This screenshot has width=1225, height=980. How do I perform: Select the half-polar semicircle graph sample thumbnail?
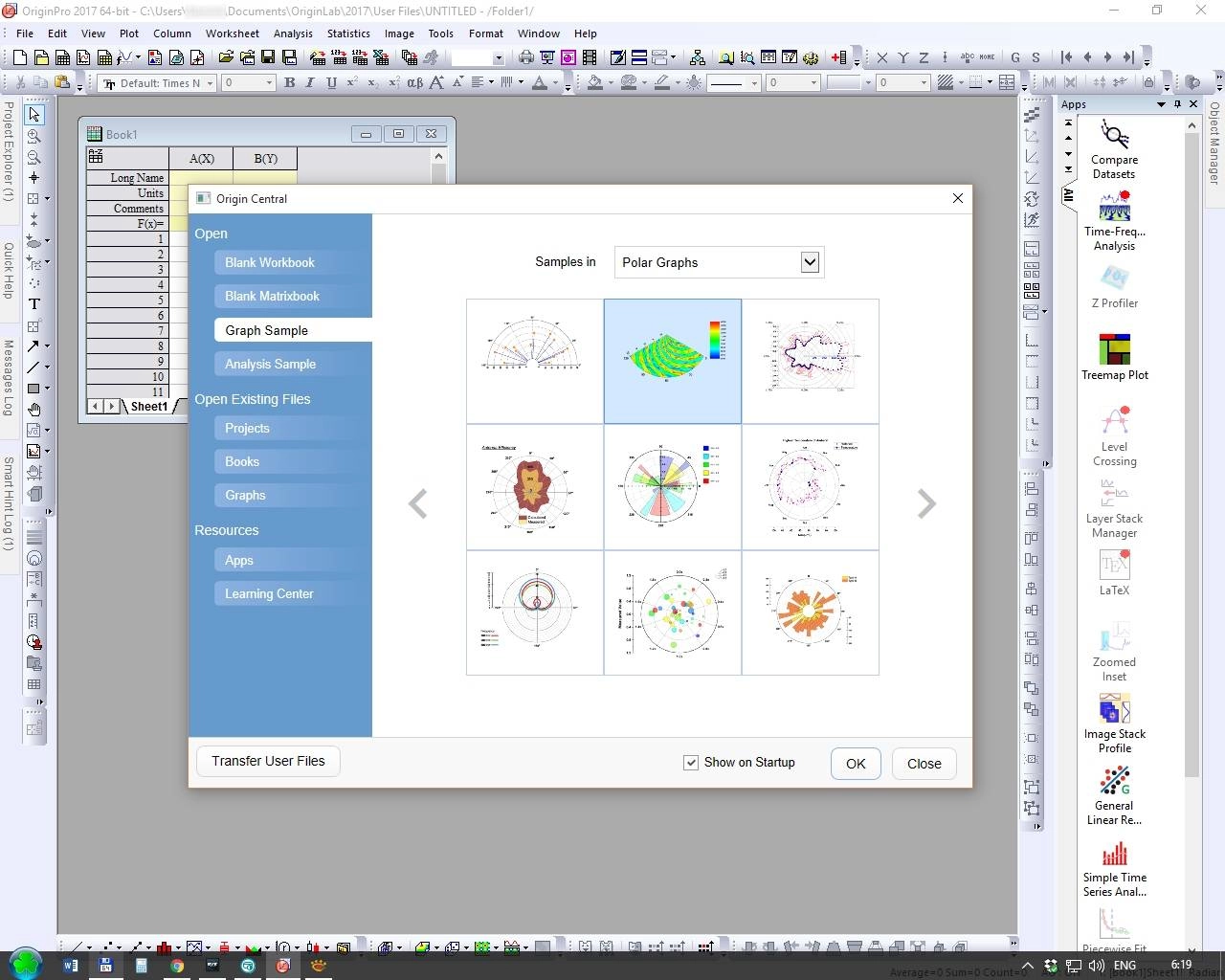pos(535,361)
